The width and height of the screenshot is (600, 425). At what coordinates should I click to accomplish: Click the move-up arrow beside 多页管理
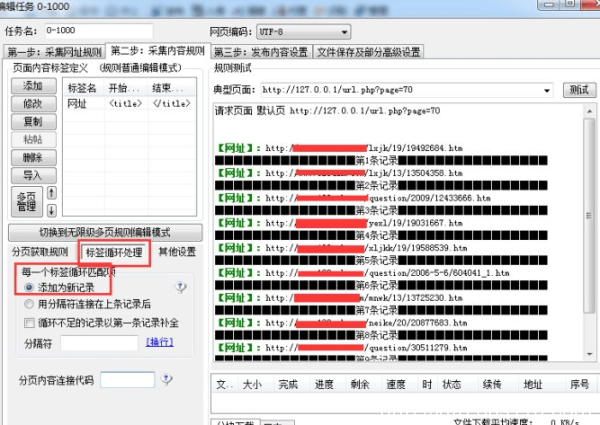(52, 192)
